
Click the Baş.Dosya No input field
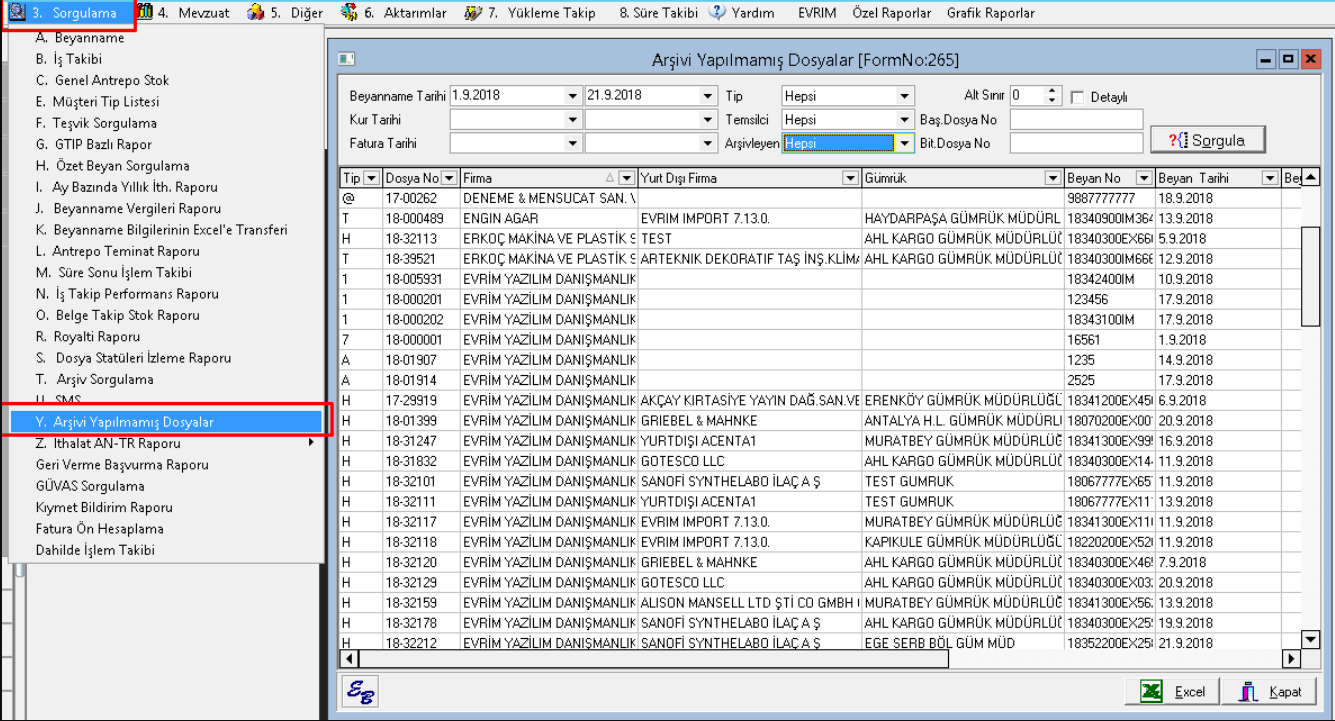[x=1076, y=120]
